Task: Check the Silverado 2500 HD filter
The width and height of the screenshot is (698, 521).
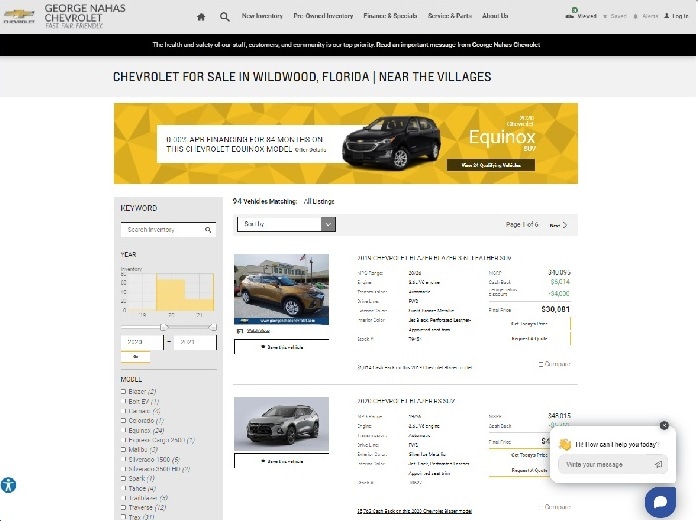Action: [x=123, y=469]
